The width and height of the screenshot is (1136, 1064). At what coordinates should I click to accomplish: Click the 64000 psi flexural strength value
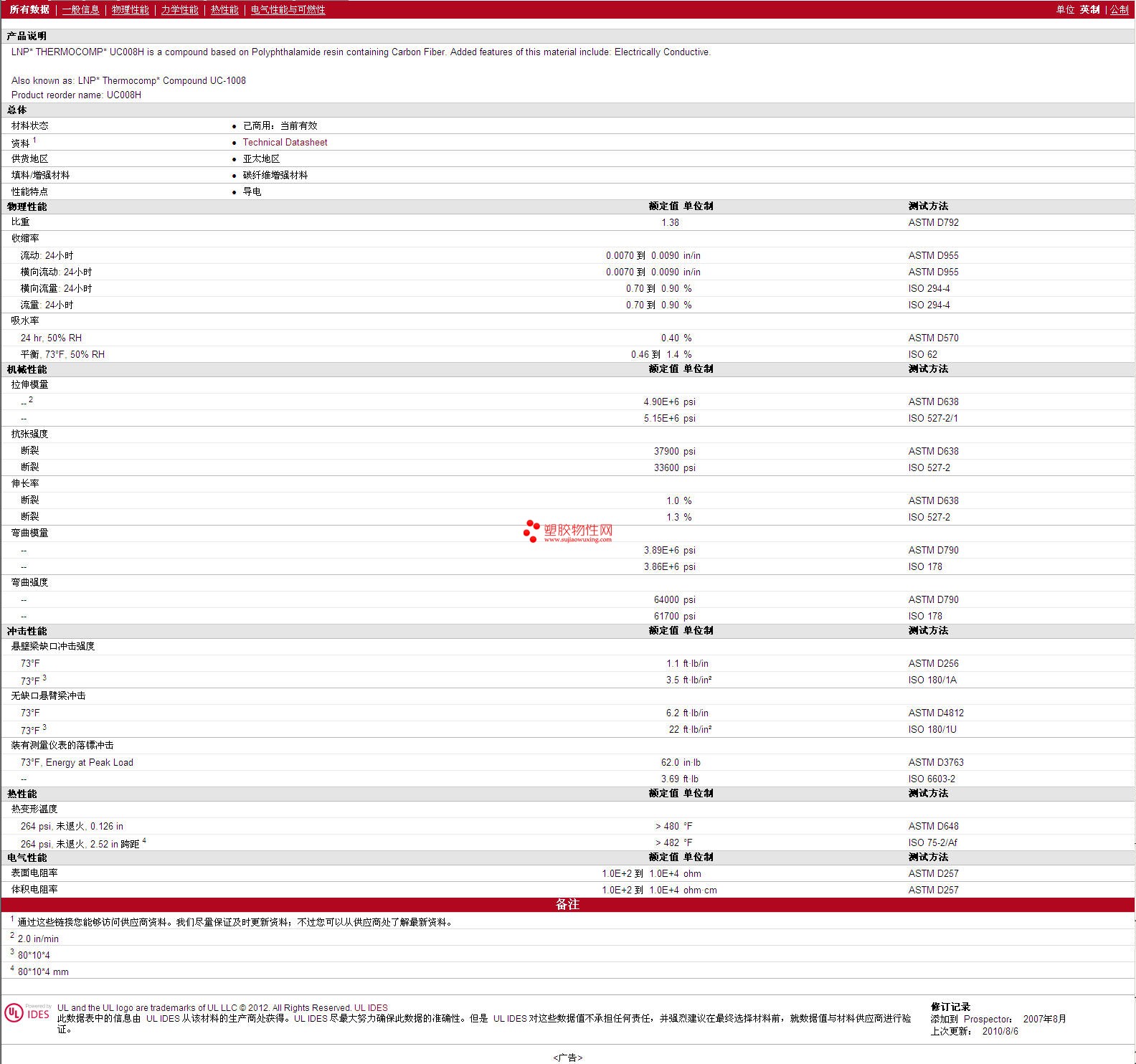click(x=674, y=599)
